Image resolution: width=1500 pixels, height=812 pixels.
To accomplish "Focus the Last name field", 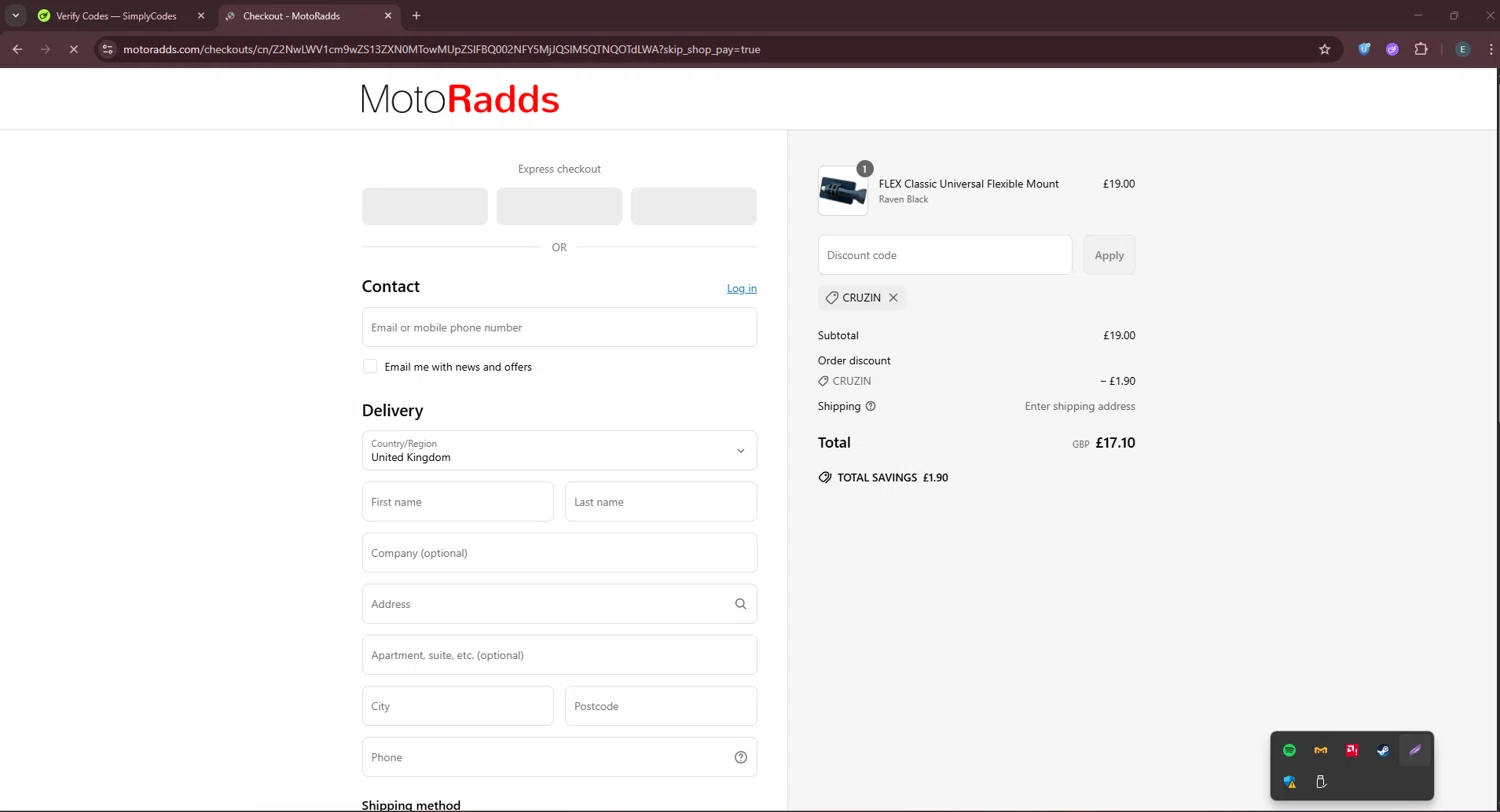I will point(661,501).
